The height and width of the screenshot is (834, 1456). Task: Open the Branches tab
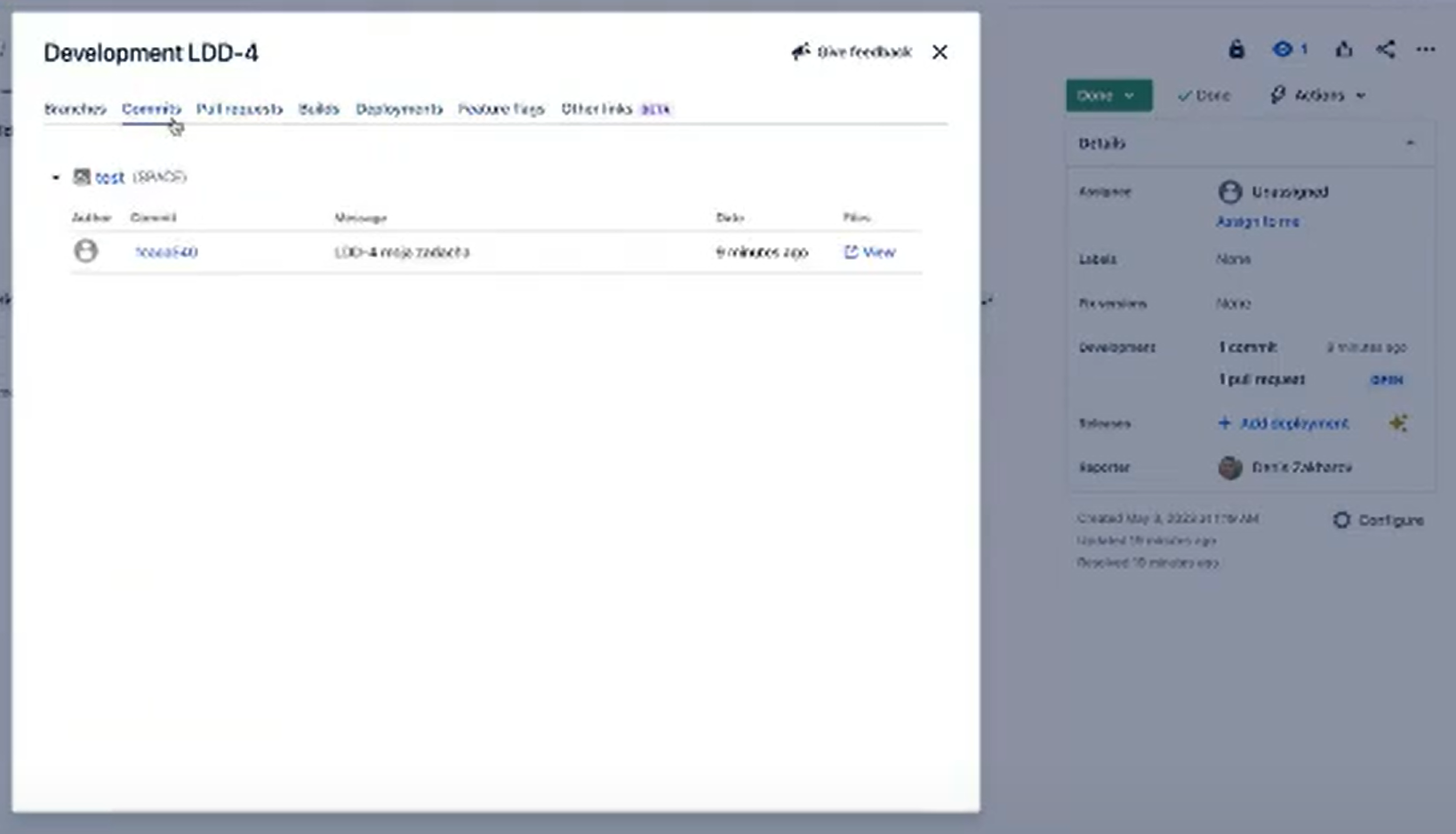[x=75, y=108]
